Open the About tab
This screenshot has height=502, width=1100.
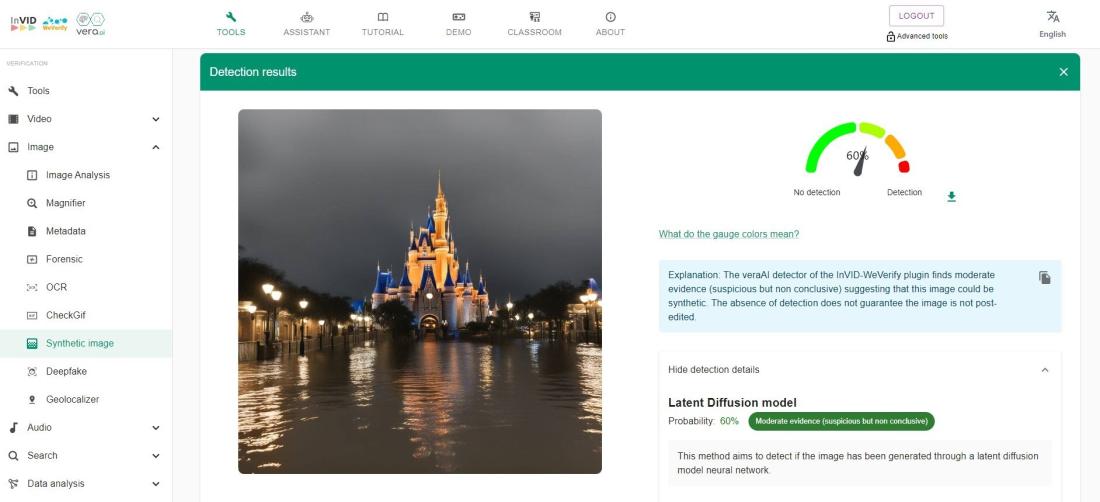[x=610, y=24]
